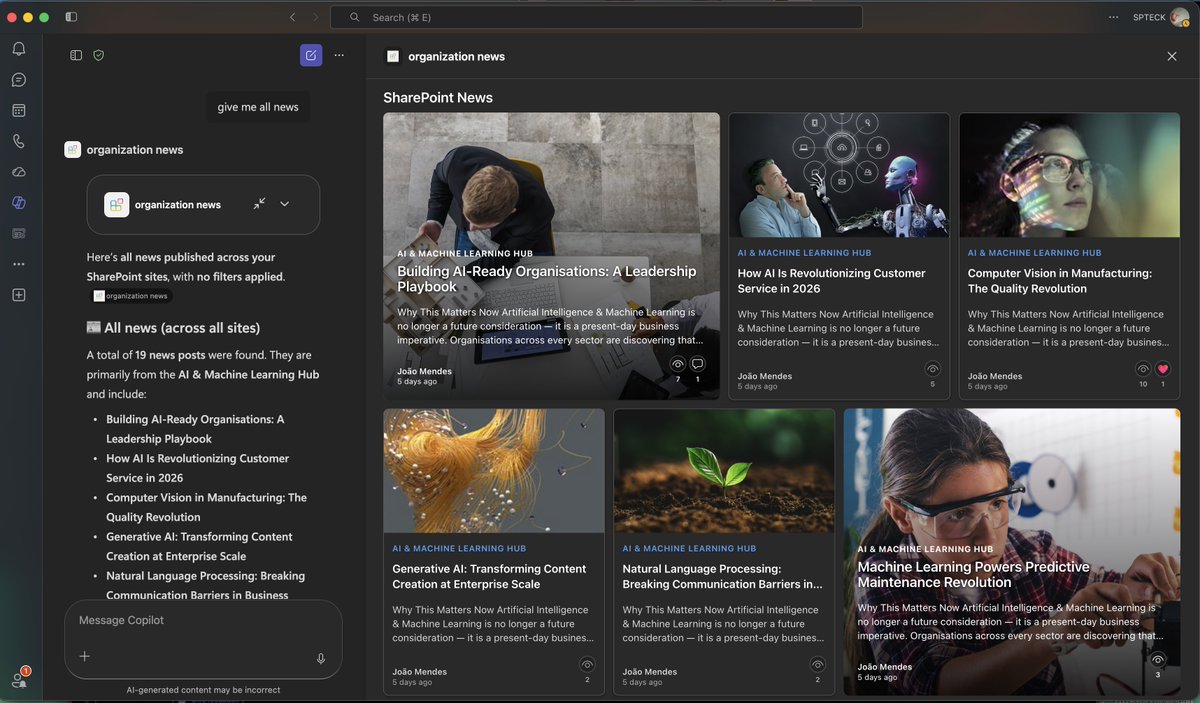Start a new Copilot chat
Image resolution: width=1200 pixels, height=703 pixels.
click(311, 55)
